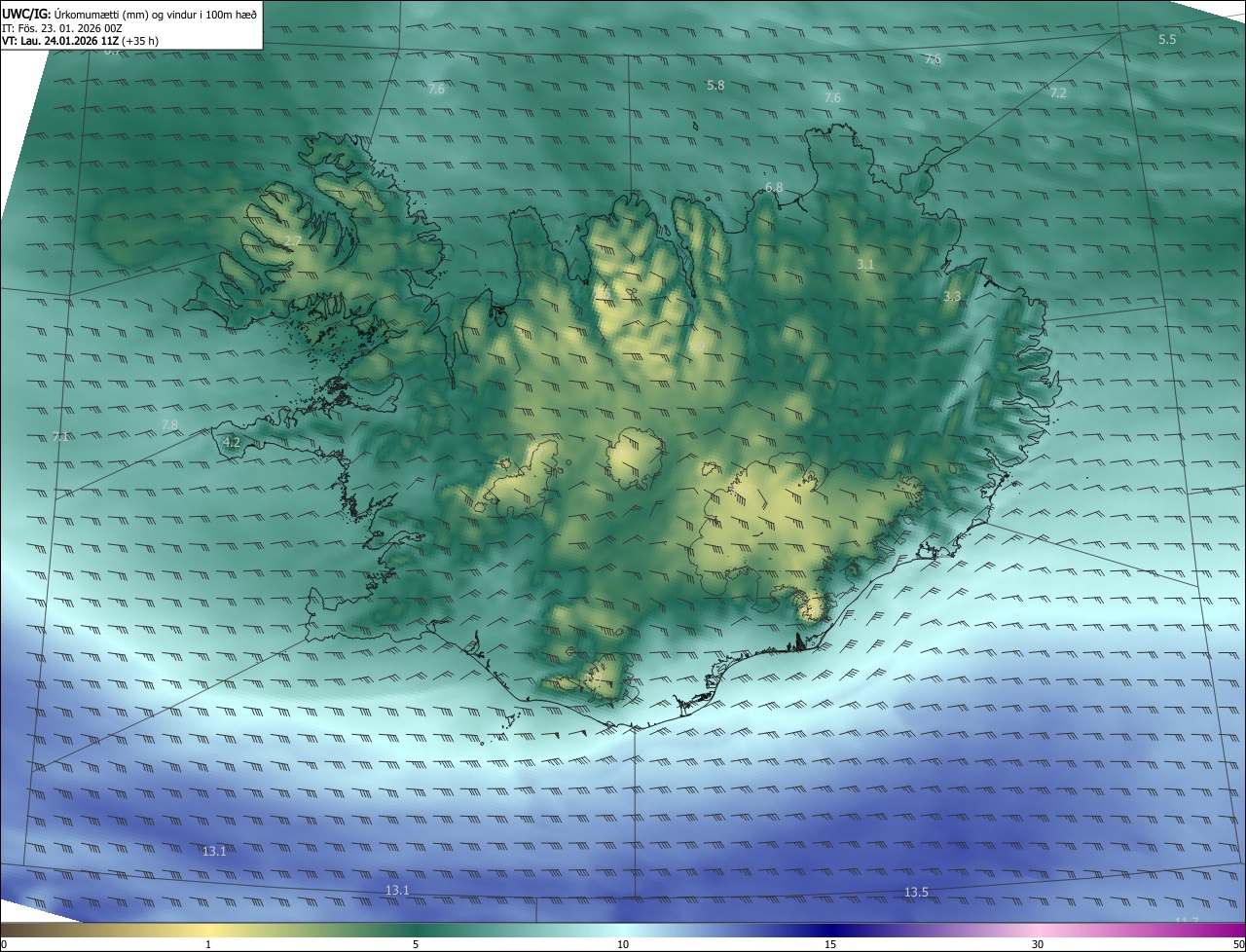Select the 4.2 value on Snæfellsnes peninsula
Viewport: 1246px width, 952px height.
232,442
